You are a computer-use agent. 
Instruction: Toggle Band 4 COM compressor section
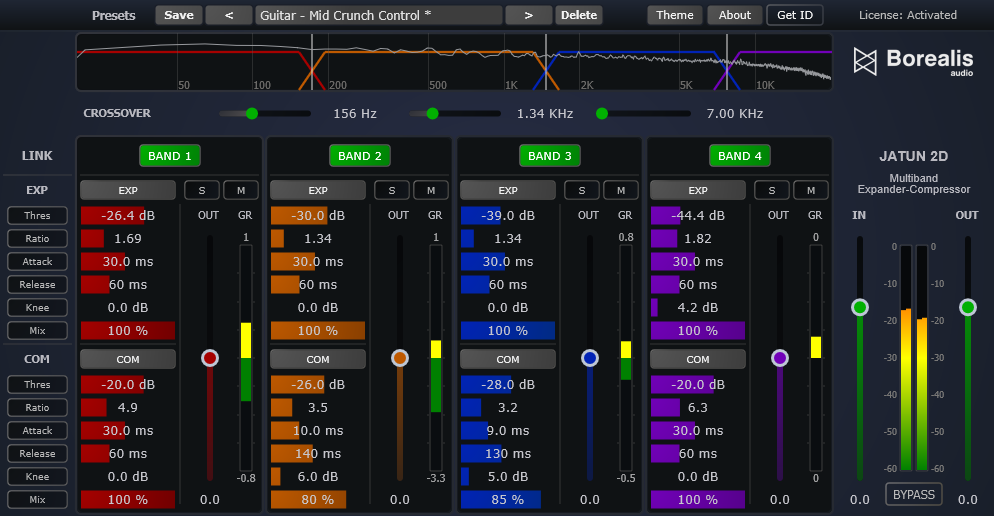point(698,359)
